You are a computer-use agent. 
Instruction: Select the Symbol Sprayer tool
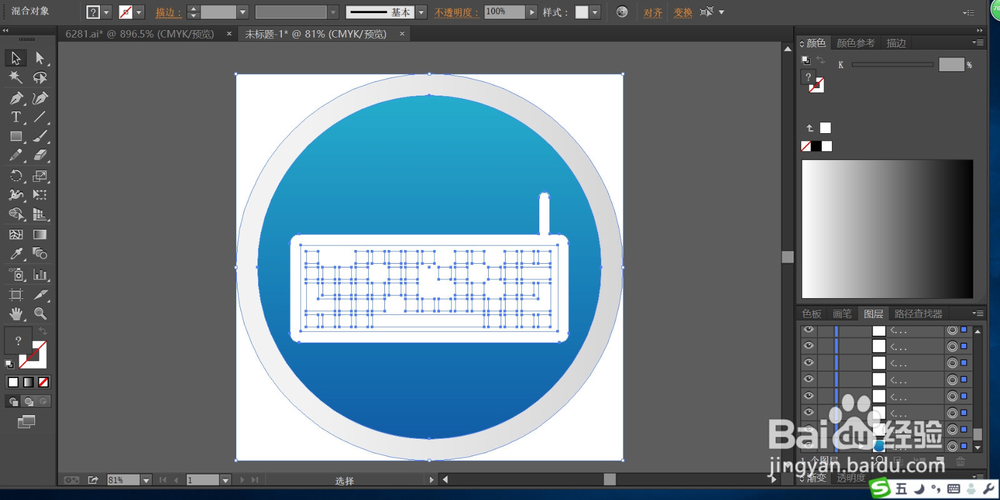[16, 275]
